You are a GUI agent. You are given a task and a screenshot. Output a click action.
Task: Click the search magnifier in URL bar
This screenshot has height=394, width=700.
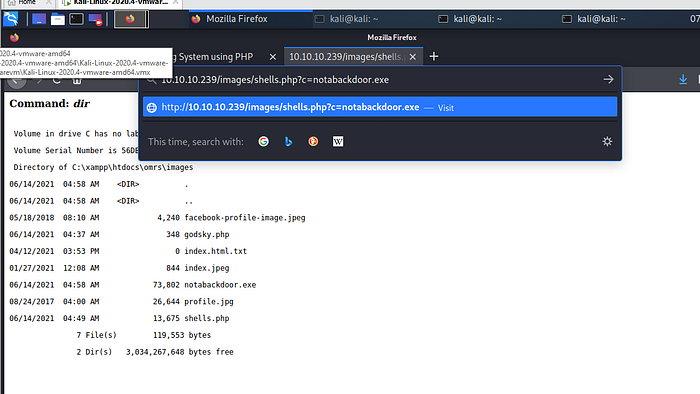coord(152,80)
